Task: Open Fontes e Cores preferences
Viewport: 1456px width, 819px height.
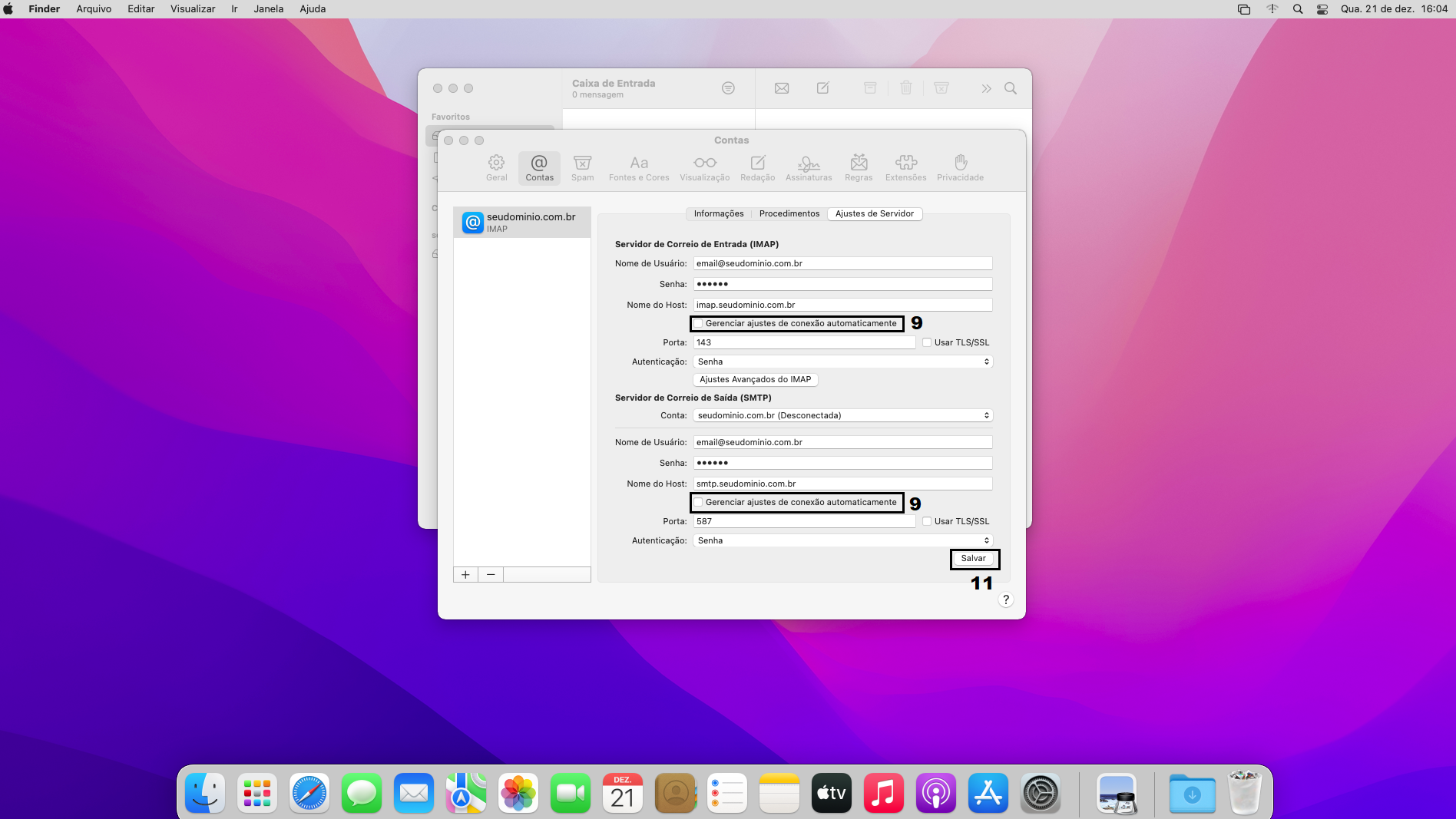Action: point(638,167)
